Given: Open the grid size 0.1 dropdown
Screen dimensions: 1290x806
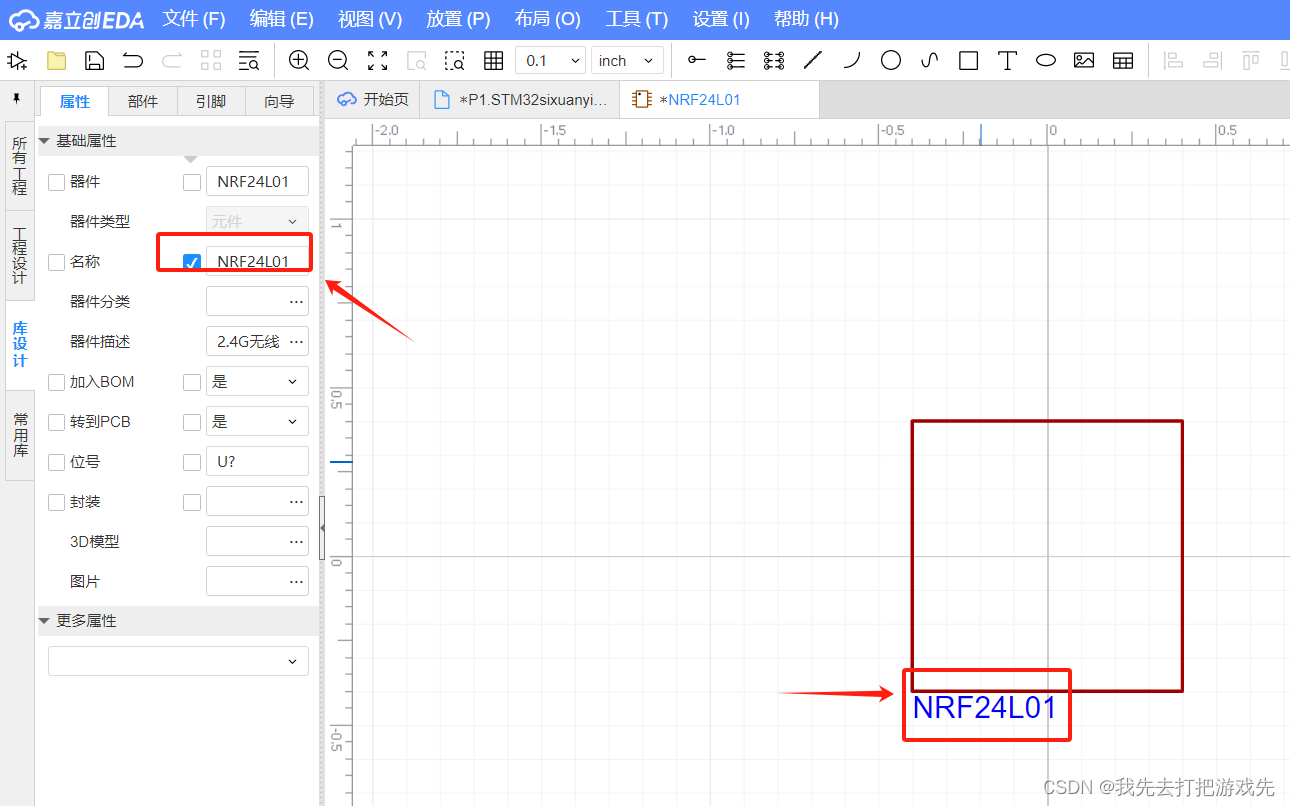Looking at the screenshot, I should point(550,61).
